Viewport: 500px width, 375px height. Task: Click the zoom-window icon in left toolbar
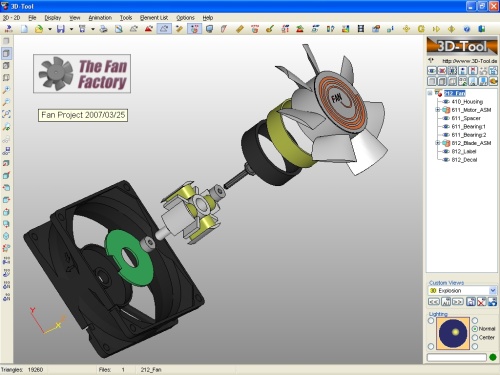point(6,114)
